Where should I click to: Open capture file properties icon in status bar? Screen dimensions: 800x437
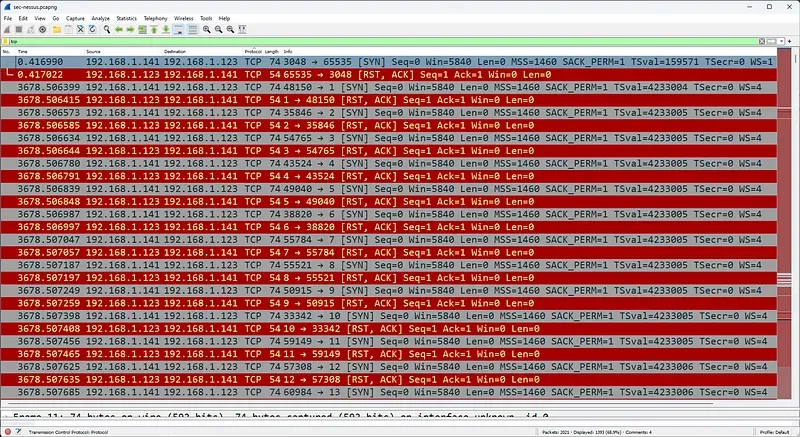pos(18,432)
